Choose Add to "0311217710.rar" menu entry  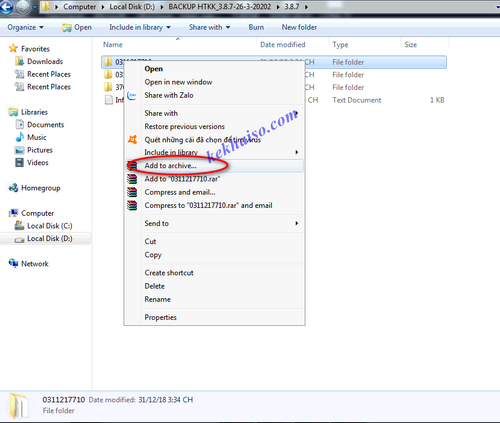[x=182, y=179]
